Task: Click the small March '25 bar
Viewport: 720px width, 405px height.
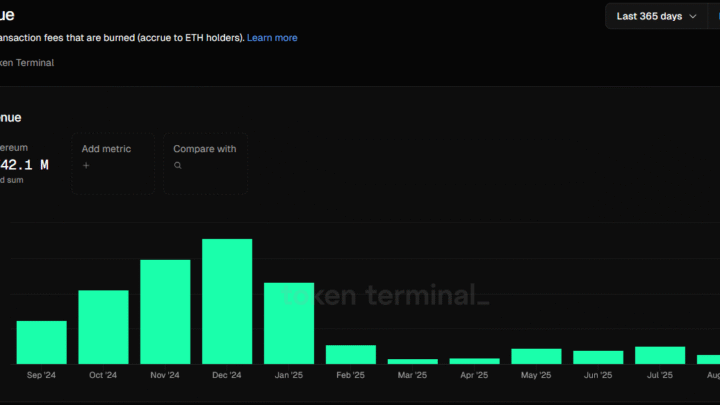Action: click(x=413, y=361)
